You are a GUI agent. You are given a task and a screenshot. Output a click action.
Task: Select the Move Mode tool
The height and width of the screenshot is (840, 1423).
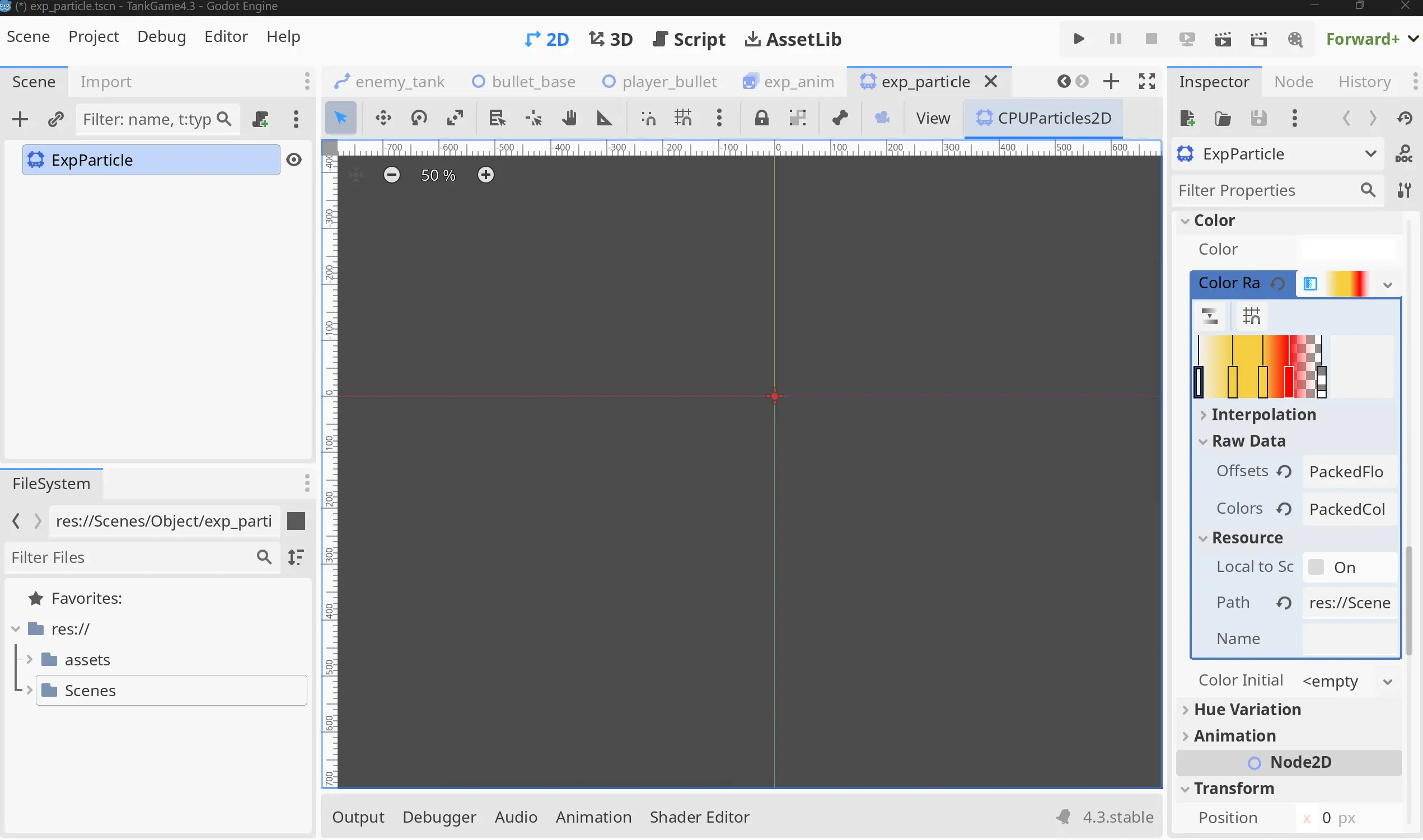click(x=383, y=118)
